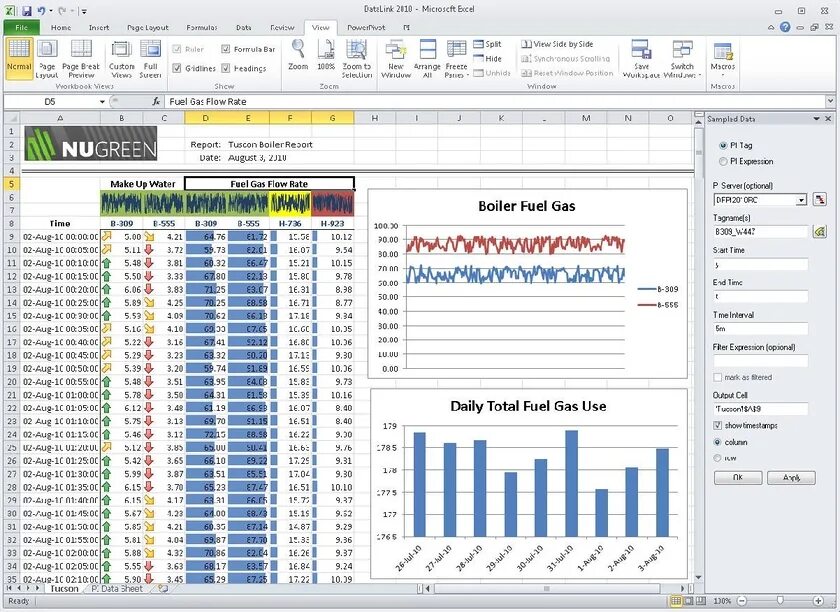Viewport: 840px width, 612px height.
Task: Toggle mark as filtered checkbox
Action: [x=718, y=377]
